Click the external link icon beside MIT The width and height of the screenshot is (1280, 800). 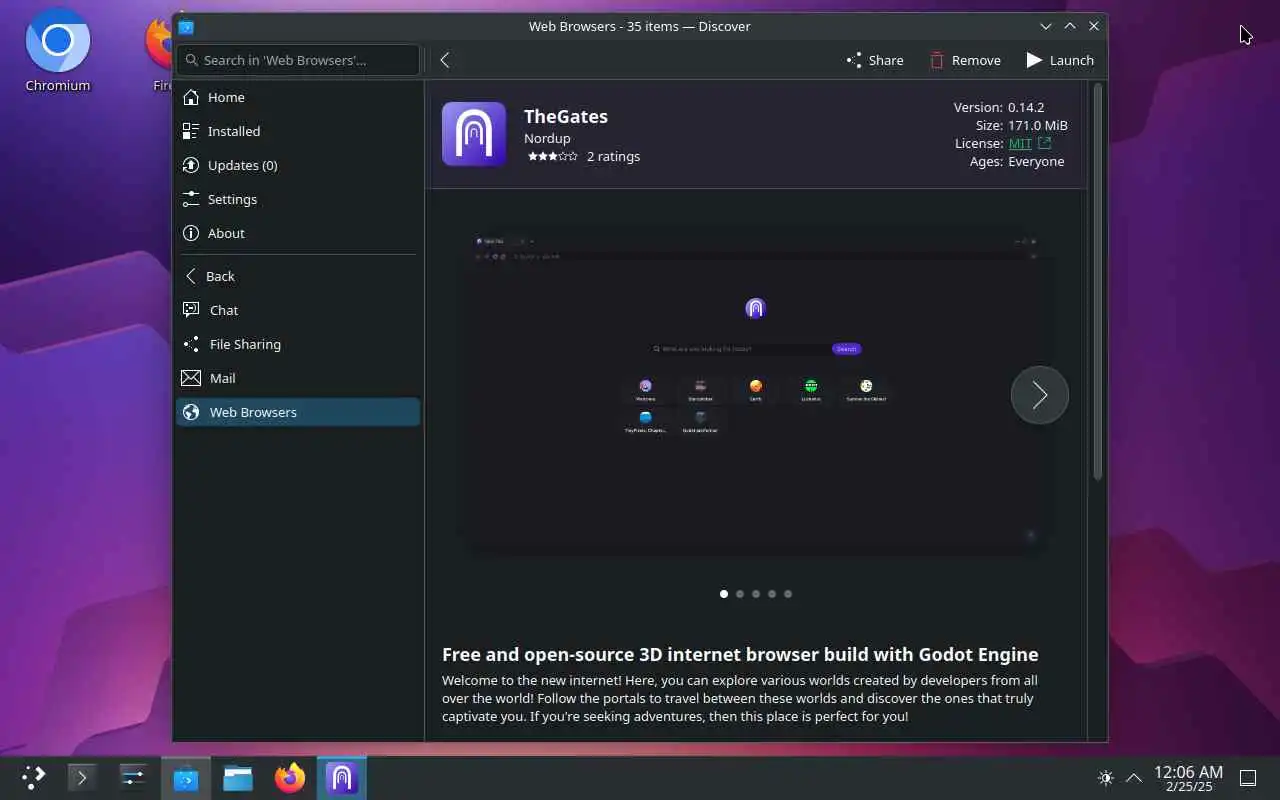coord(1045,143)
